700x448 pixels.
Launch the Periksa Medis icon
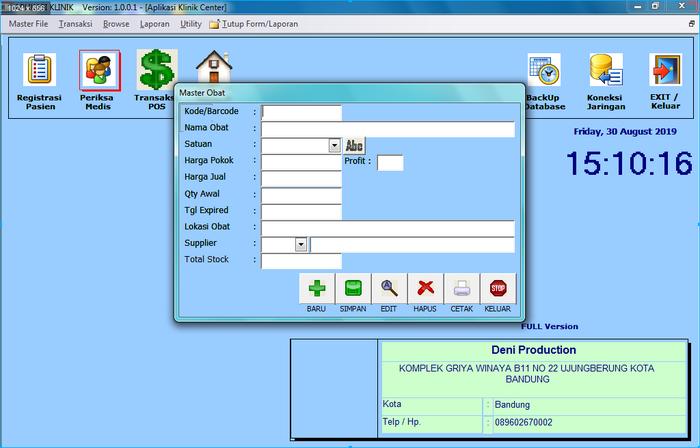(x=99, y=70)
